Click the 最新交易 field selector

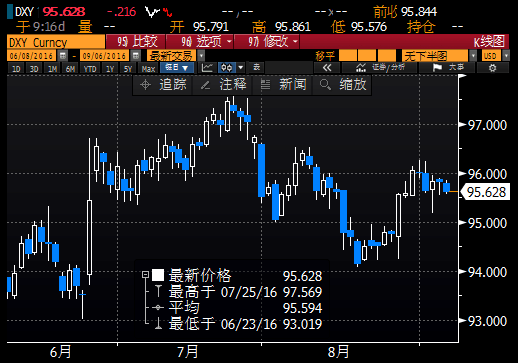pos(172,56)
